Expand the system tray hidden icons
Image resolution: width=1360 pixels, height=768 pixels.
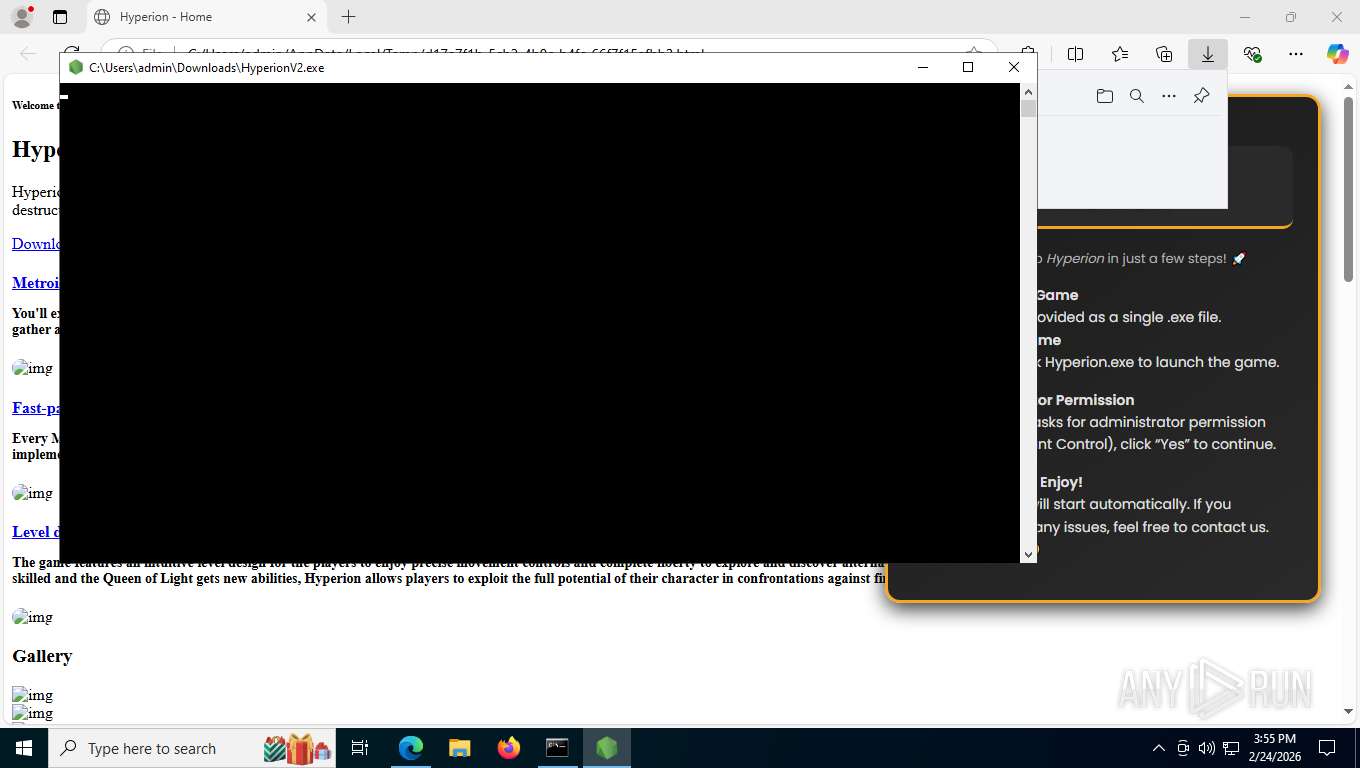tap(1159, 748)
